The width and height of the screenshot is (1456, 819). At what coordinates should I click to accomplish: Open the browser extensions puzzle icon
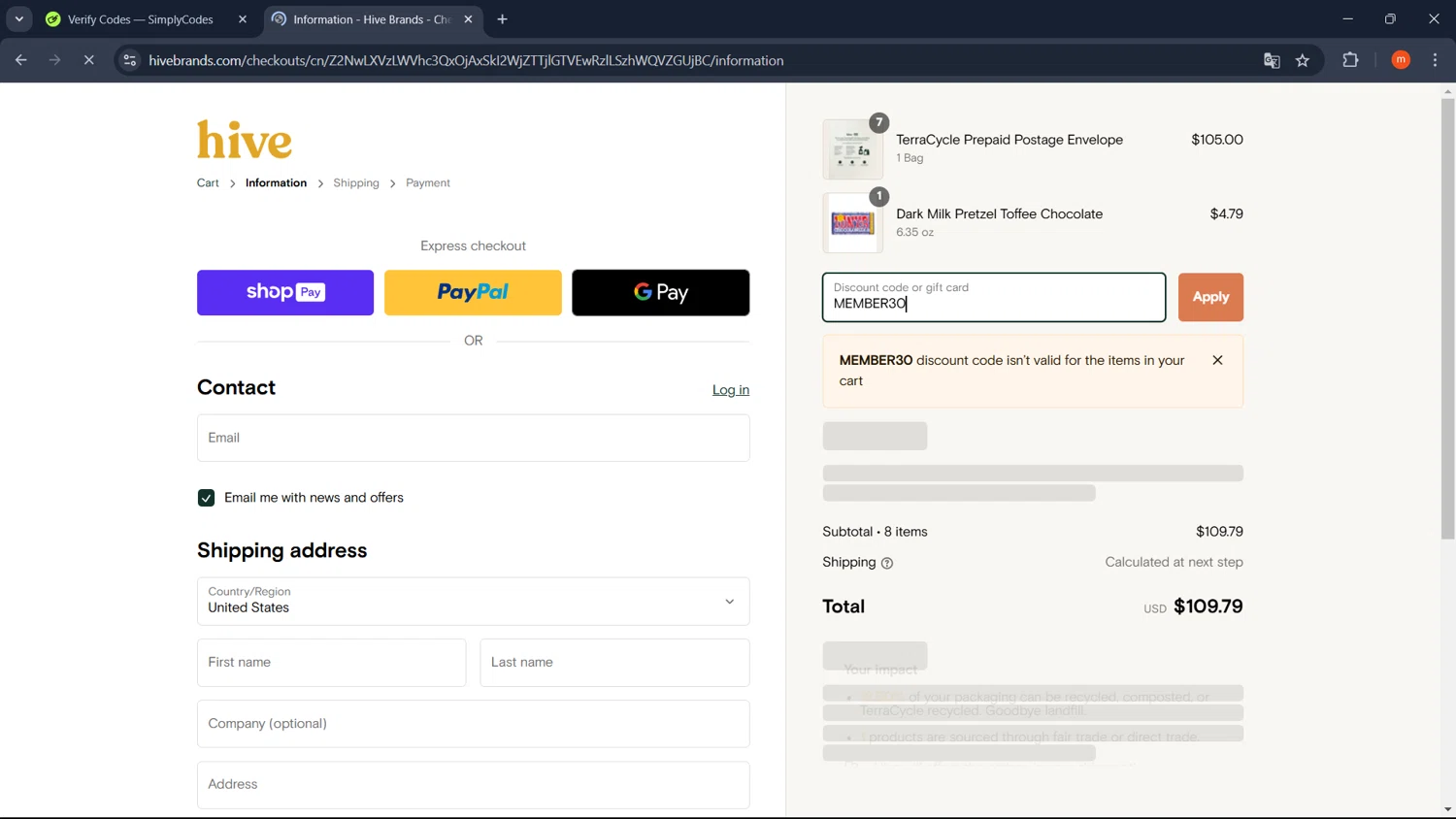(1350, 60)
